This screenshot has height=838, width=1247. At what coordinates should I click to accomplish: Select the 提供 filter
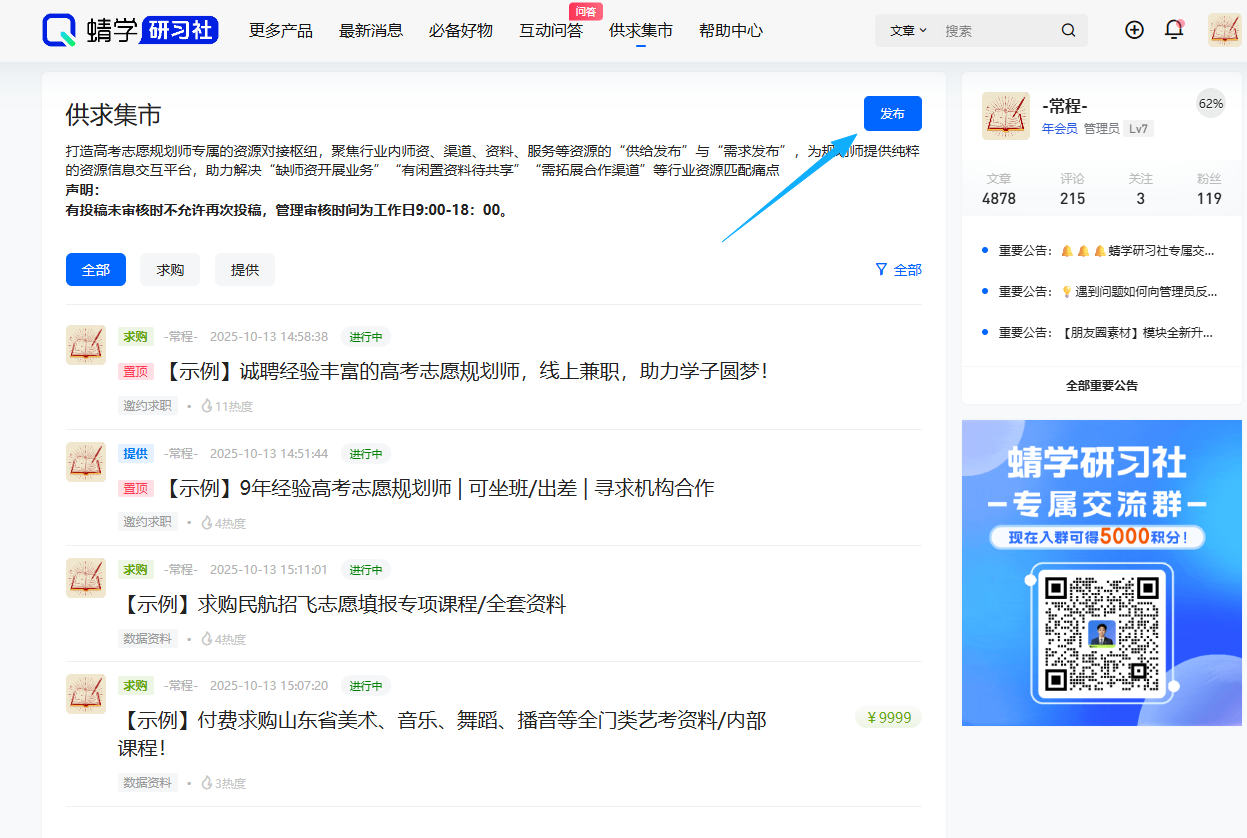point(244,269)
